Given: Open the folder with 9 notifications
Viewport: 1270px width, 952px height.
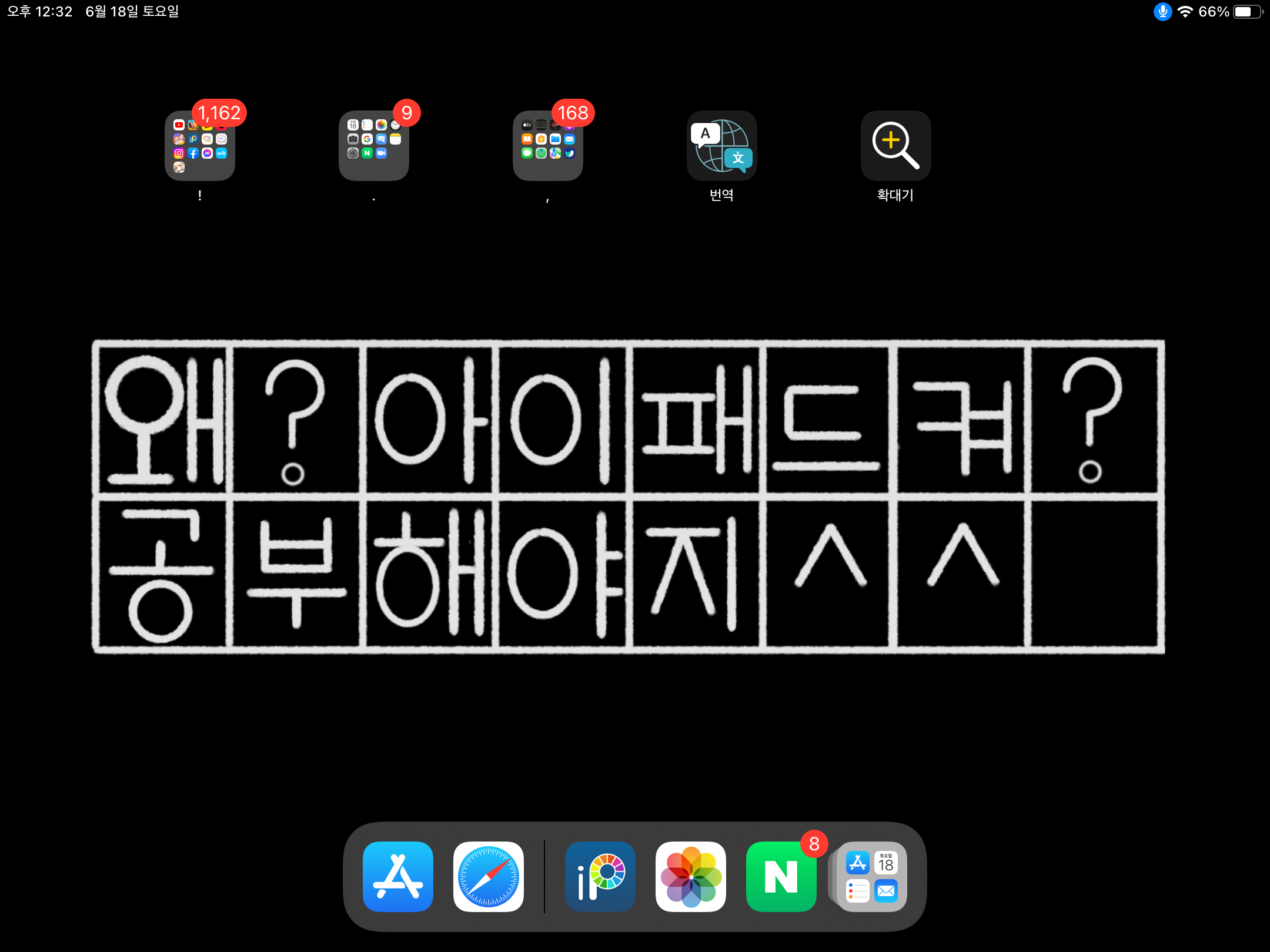Looking at the screenshot, I should tap(374, 146).
